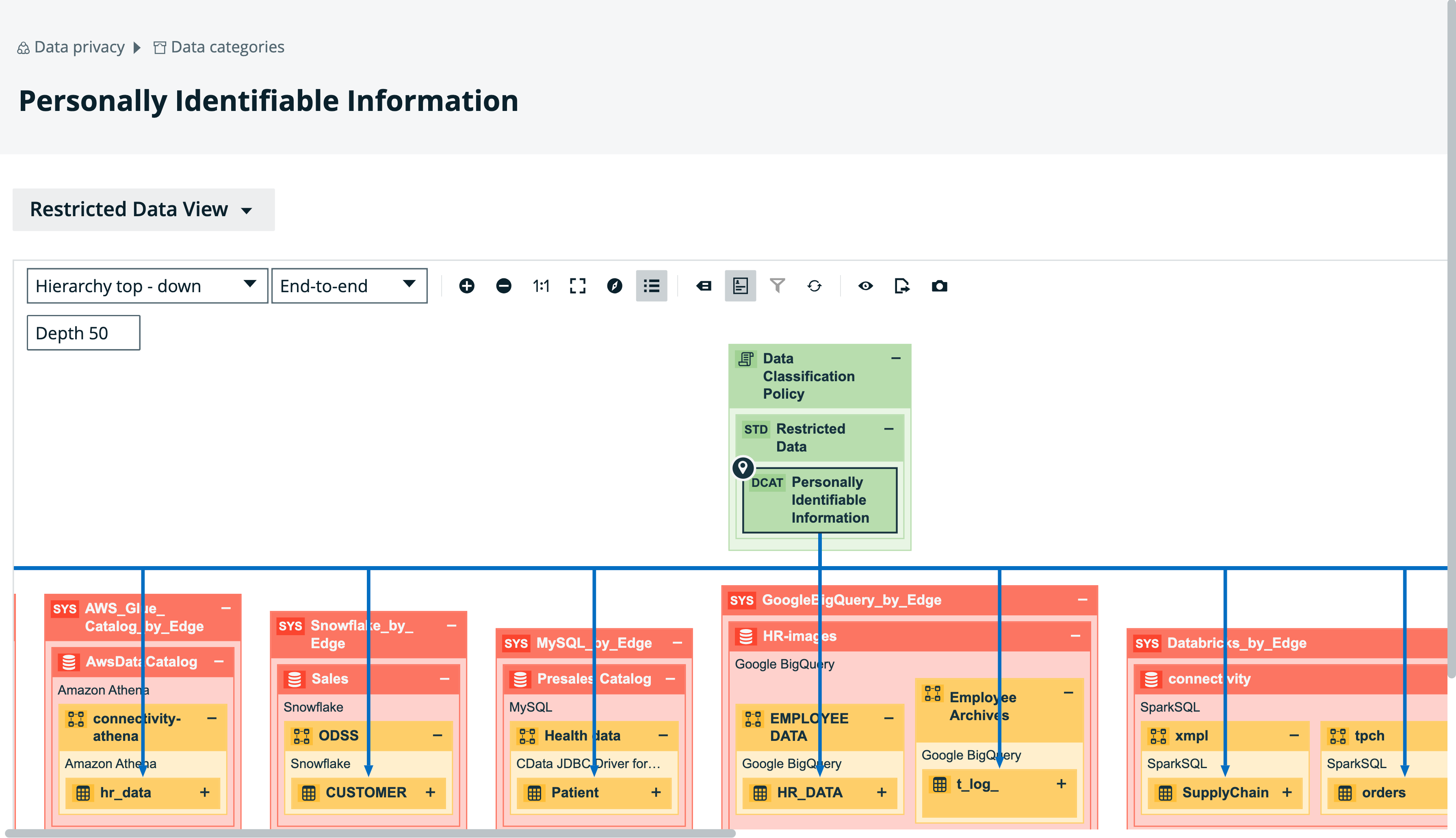Click the zoom out minus icon
This screenshot has height=838, width=1456.
[x=503, y=286]
